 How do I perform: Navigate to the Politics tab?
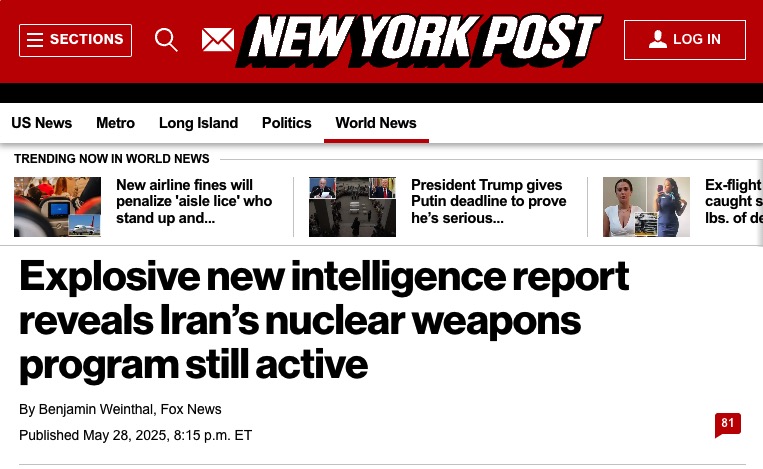(287, 123)
